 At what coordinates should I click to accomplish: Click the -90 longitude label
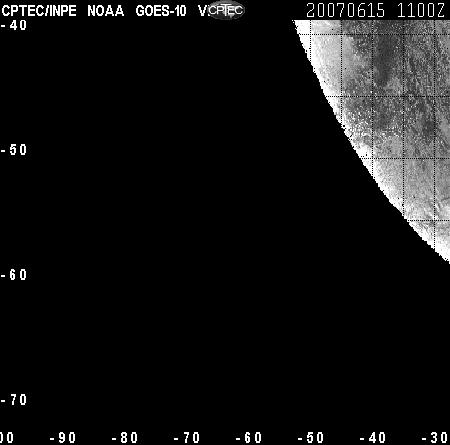point(63,437)
